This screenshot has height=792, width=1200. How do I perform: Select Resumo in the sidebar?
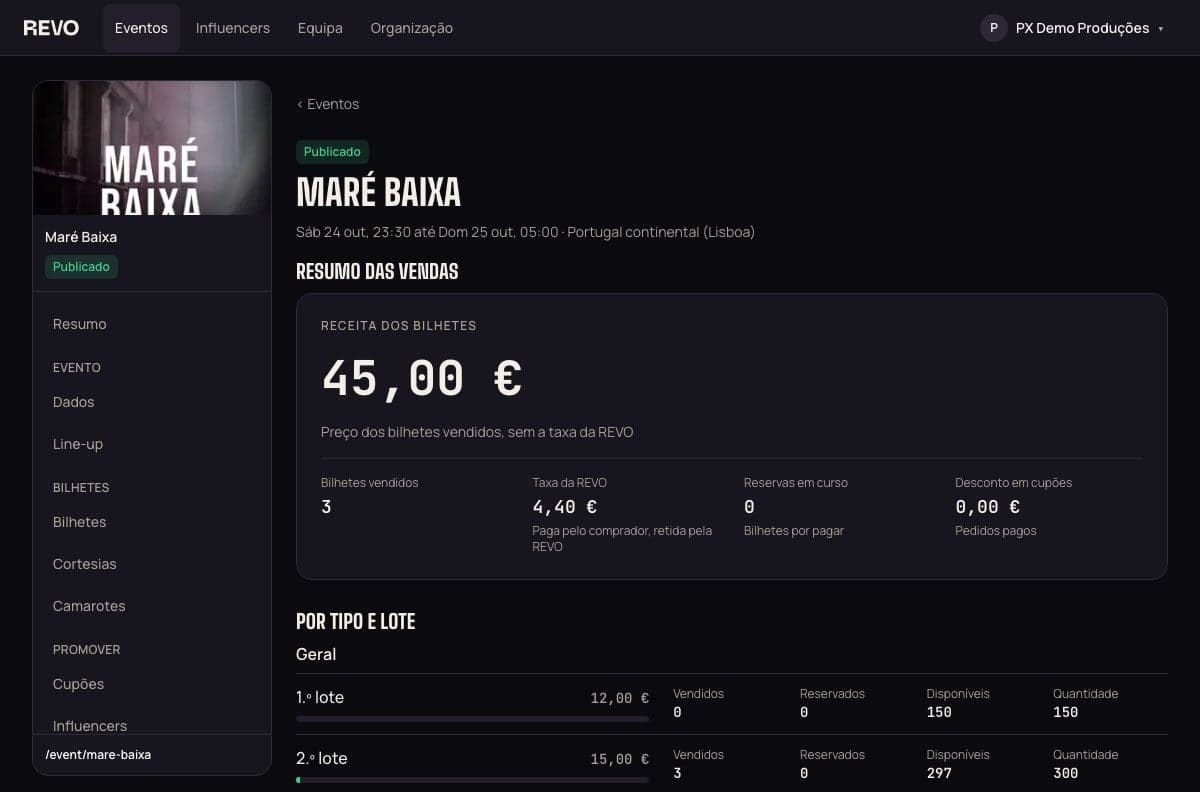pyautogui.click(x=152, y=324)
